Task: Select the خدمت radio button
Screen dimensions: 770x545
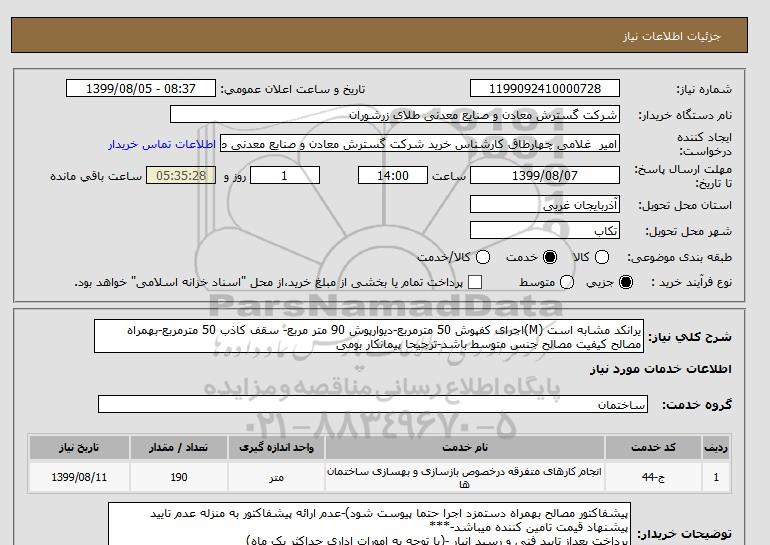Action: pos(550,257)
